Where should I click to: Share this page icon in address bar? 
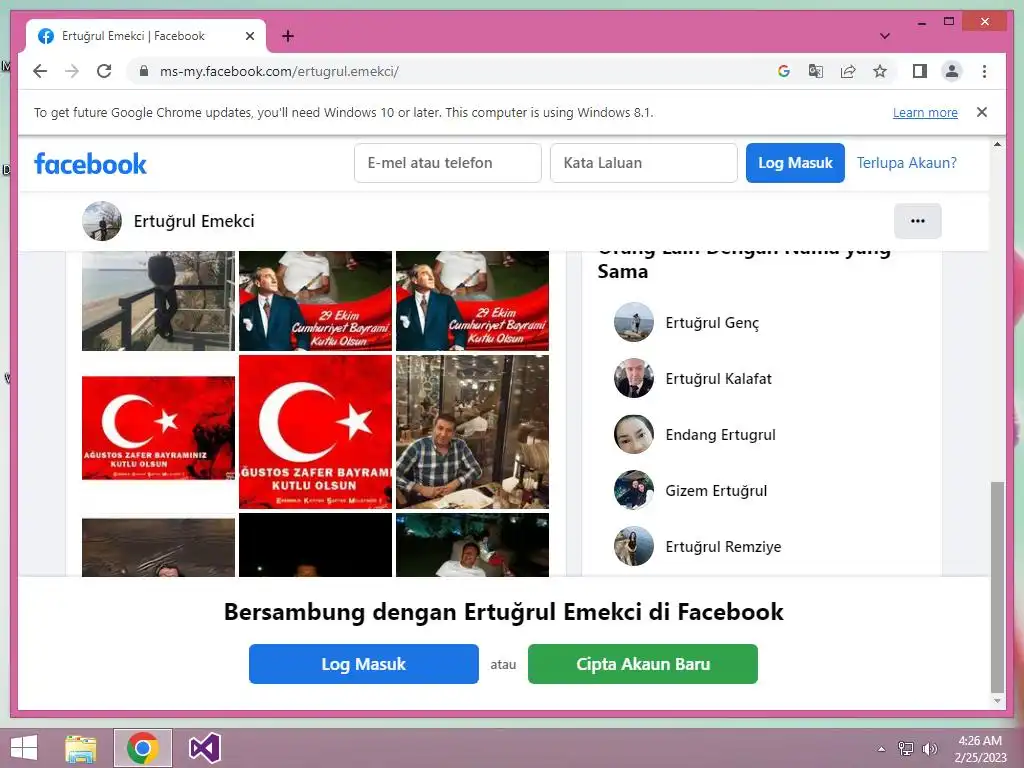(848, 71)
